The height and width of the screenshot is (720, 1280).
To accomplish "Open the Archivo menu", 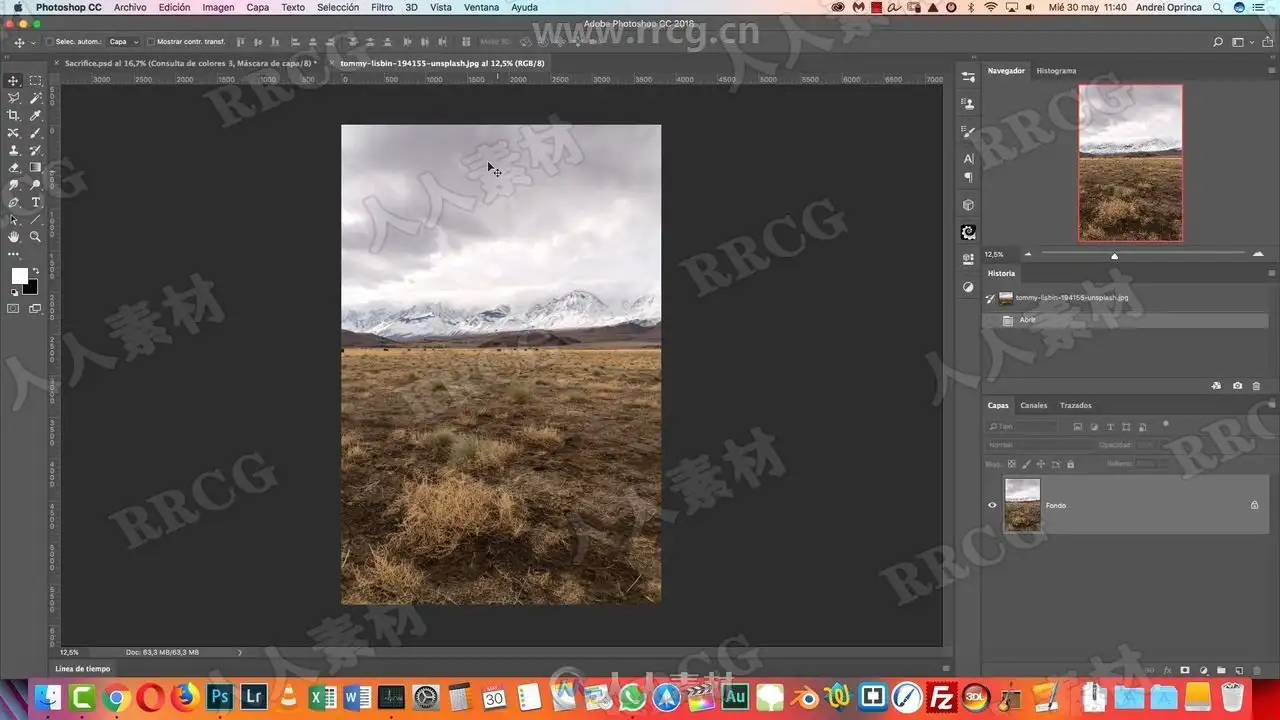I will pos(130,7).
